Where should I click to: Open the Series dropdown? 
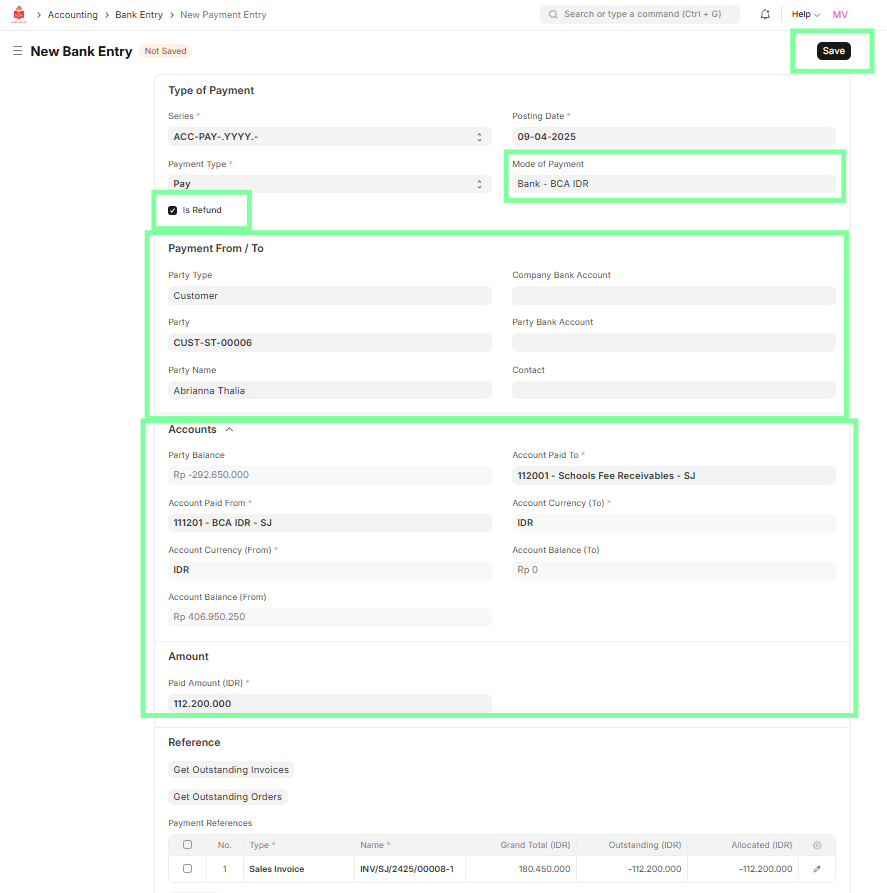[x=329, y=137]
